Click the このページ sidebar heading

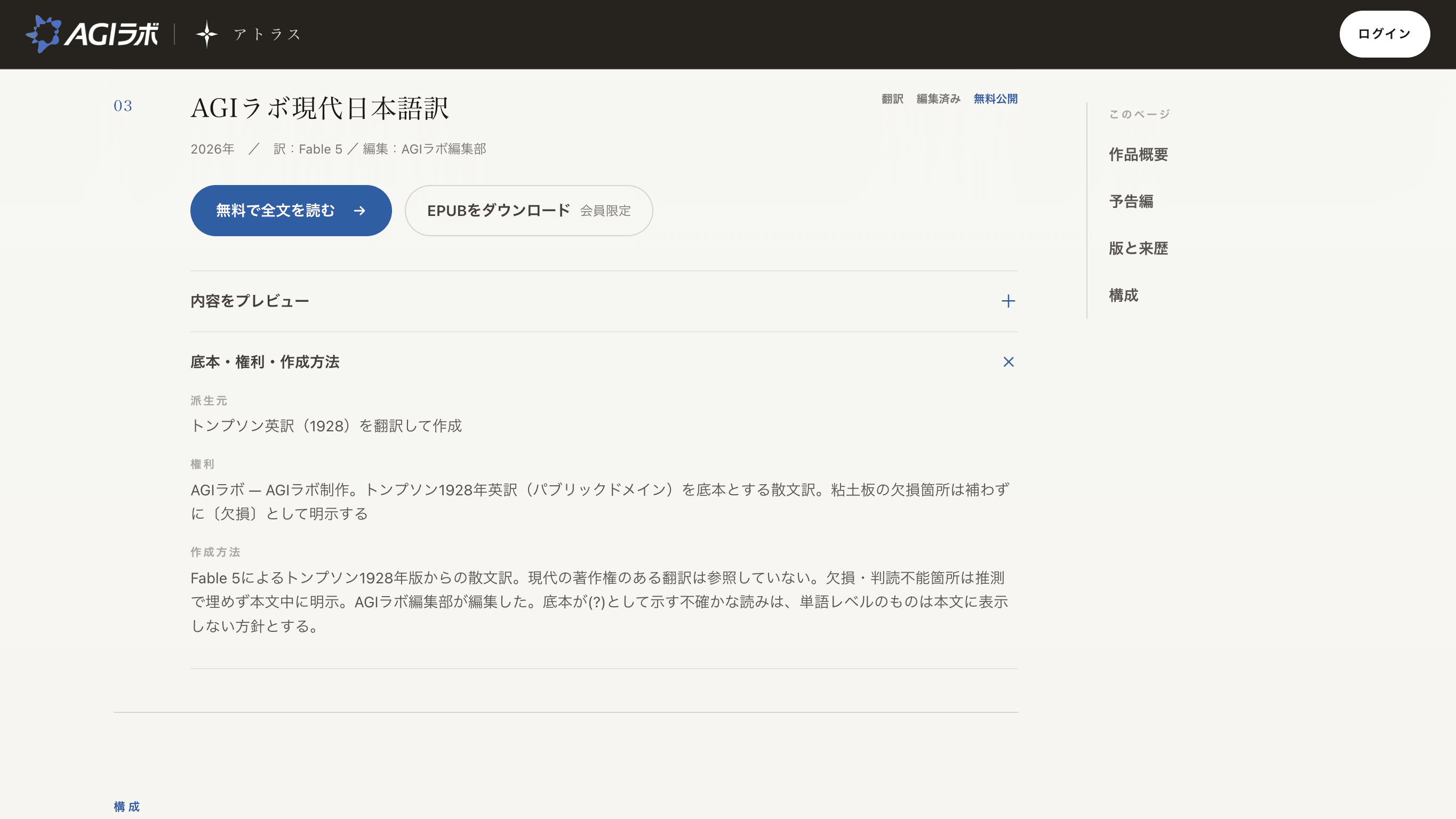[1139, 114]
